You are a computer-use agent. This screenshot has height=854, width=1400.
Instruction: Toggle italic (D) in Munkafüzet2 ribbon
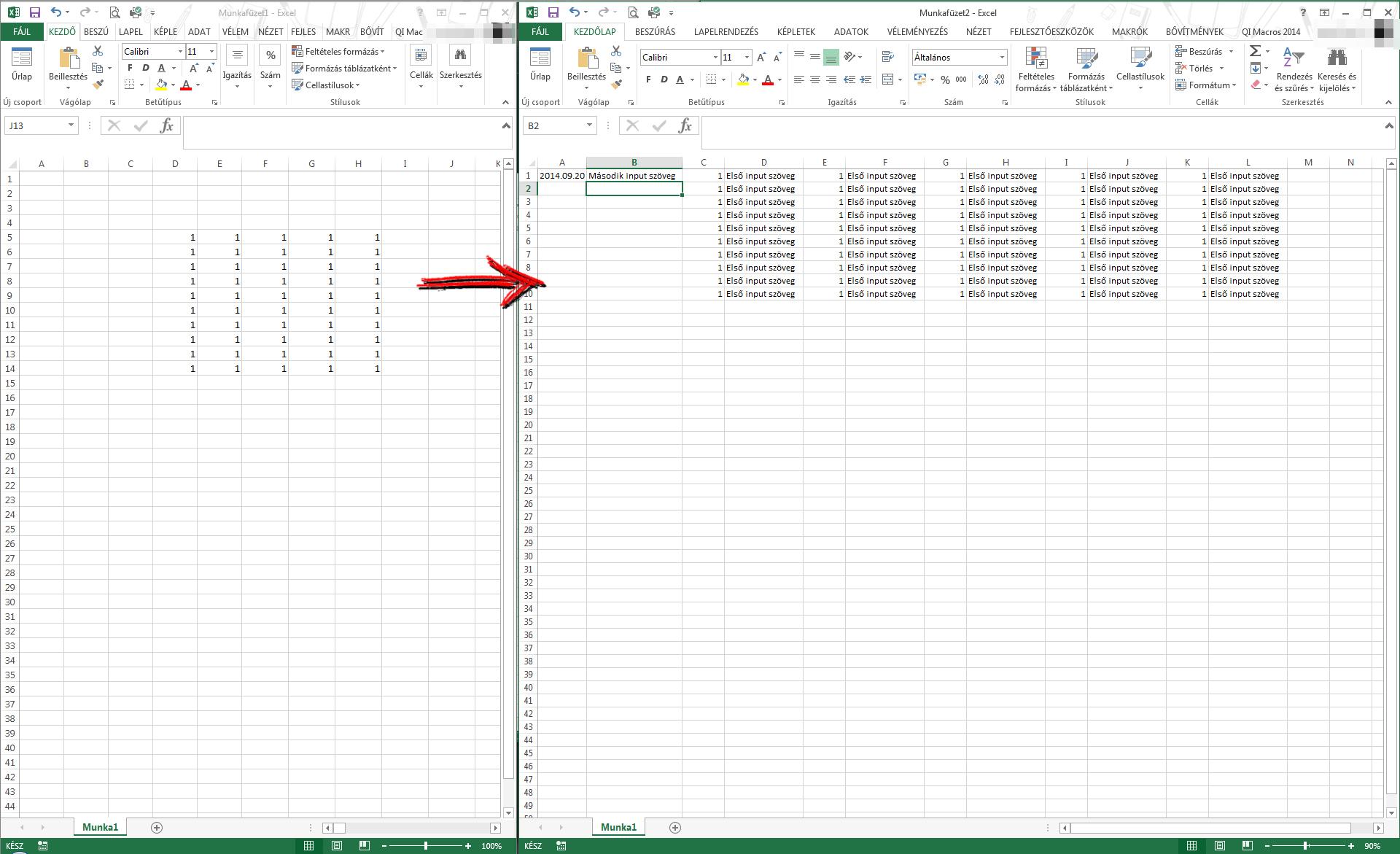[664, 79]
